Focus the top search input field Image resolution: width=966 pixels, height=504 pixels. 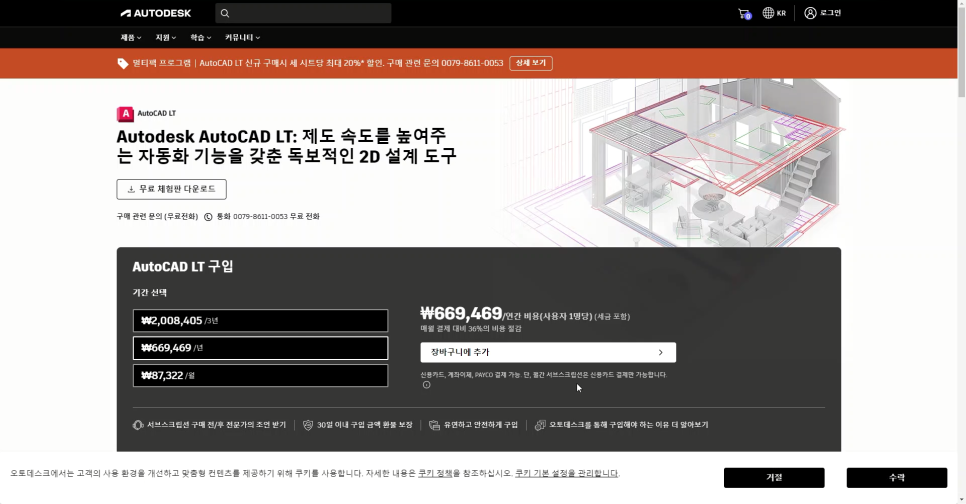click(x=303, y=13)
